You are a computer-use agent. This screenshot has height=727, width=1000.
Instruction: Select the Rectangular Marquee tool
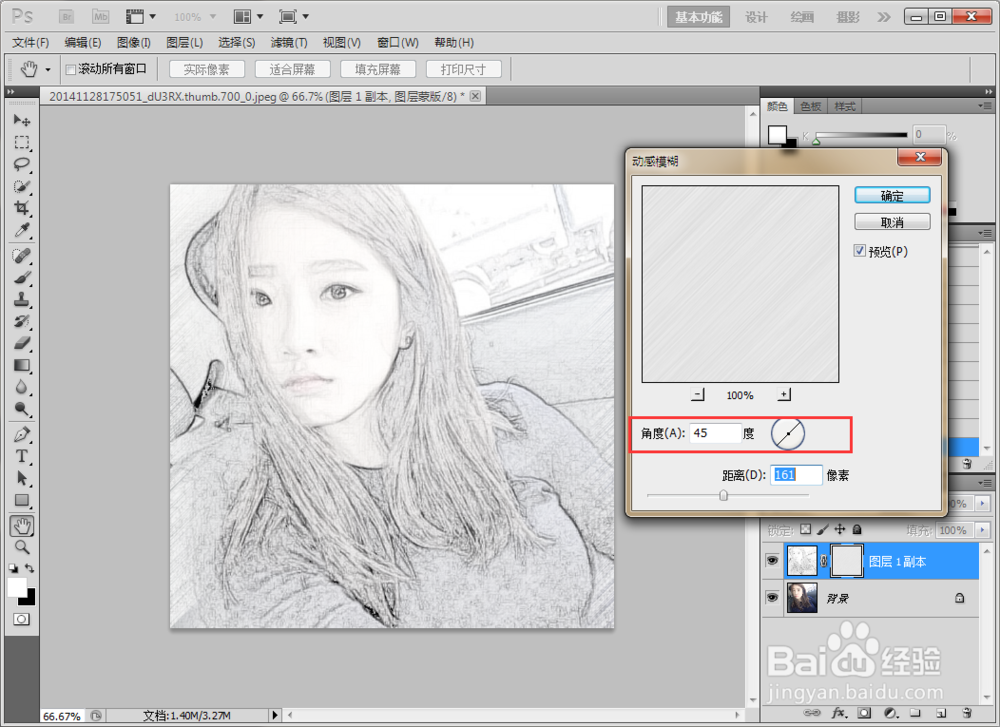coord(22,142)
